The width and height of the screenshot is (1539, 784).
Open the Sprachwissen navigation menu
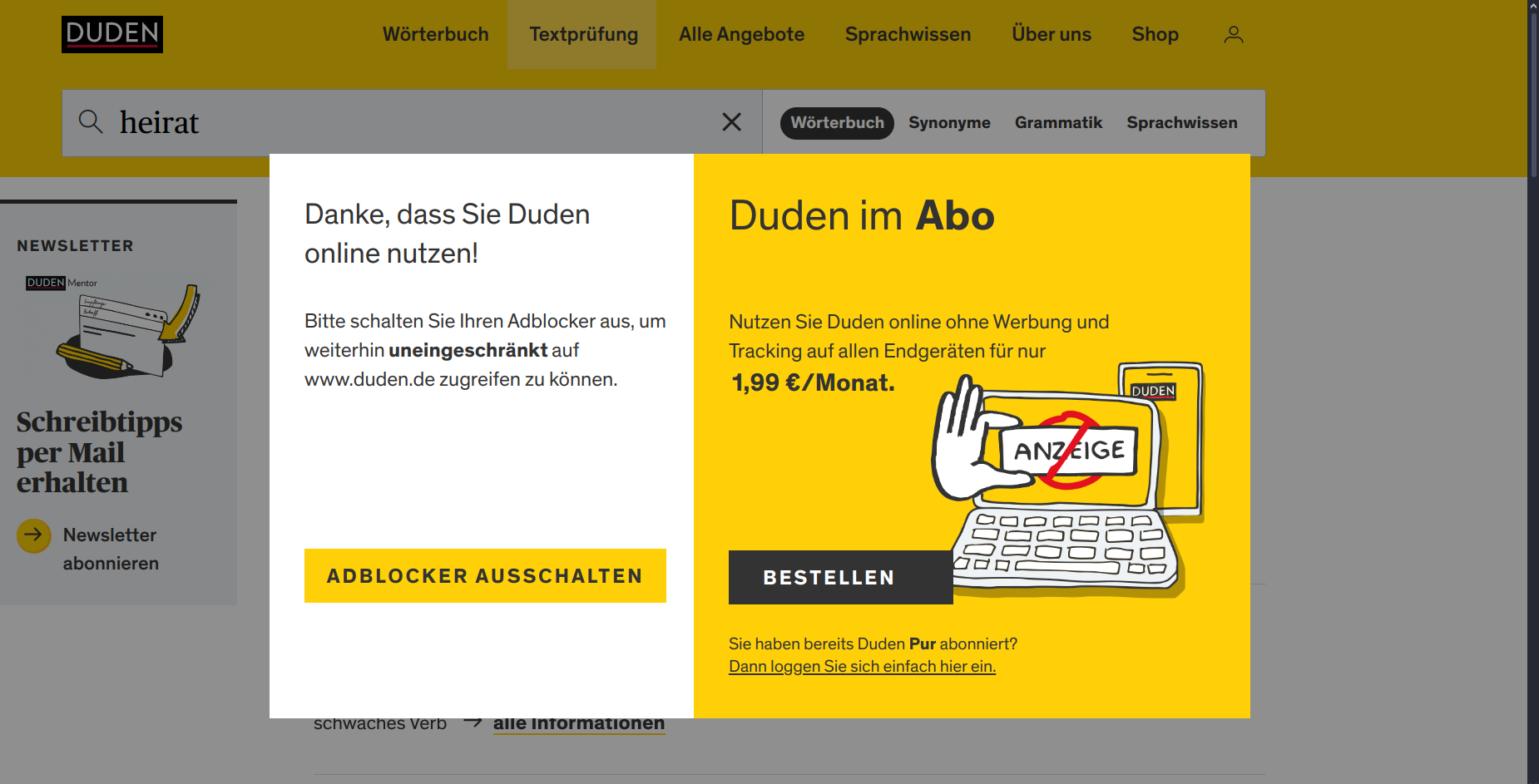908,34
